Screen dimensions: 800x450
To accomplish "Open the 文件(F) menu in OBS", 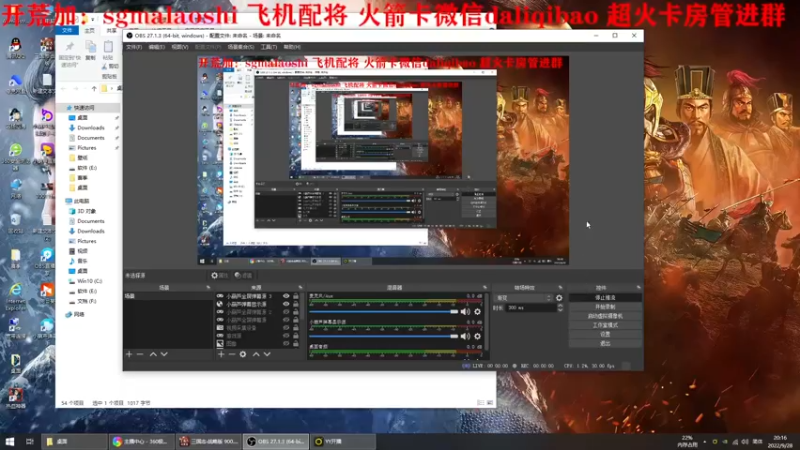I will point(134,47).
